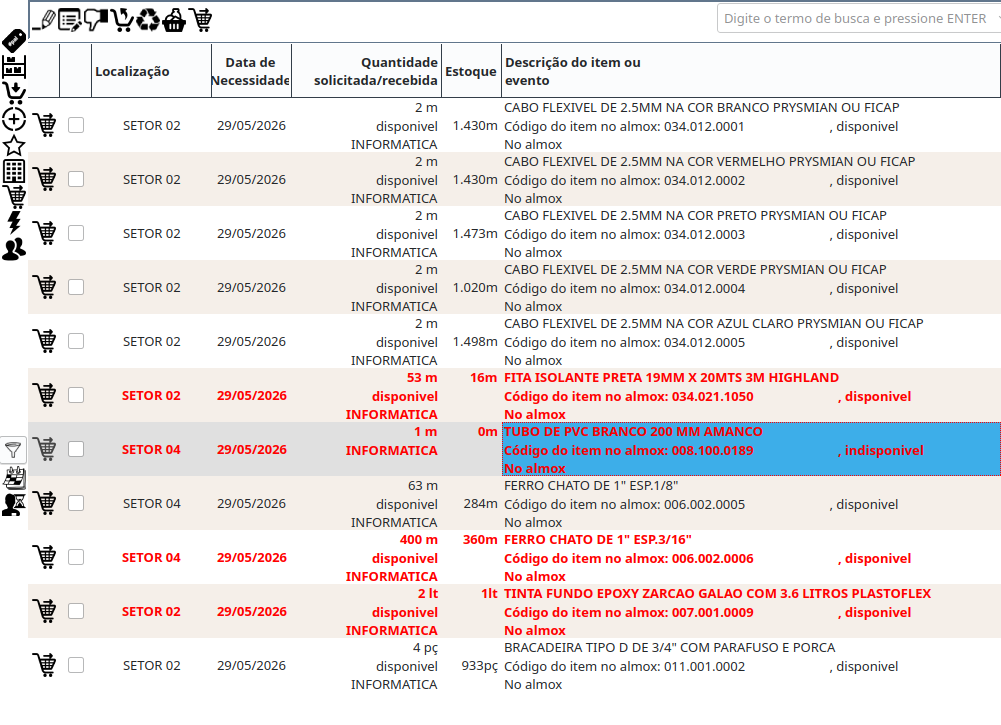Check the box for FITA ISOLANTE PRETA row
Viewport: 1001px width, 725px height.
click(76, 395)
